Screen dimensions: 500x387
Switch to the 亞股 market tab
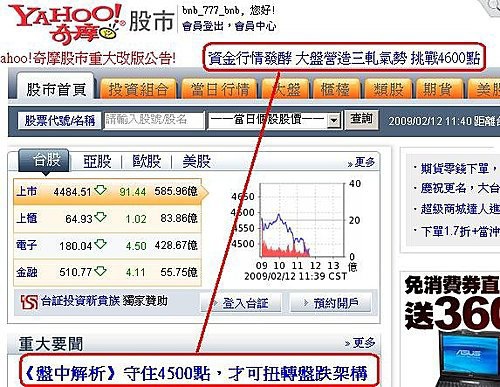(97, 162)
